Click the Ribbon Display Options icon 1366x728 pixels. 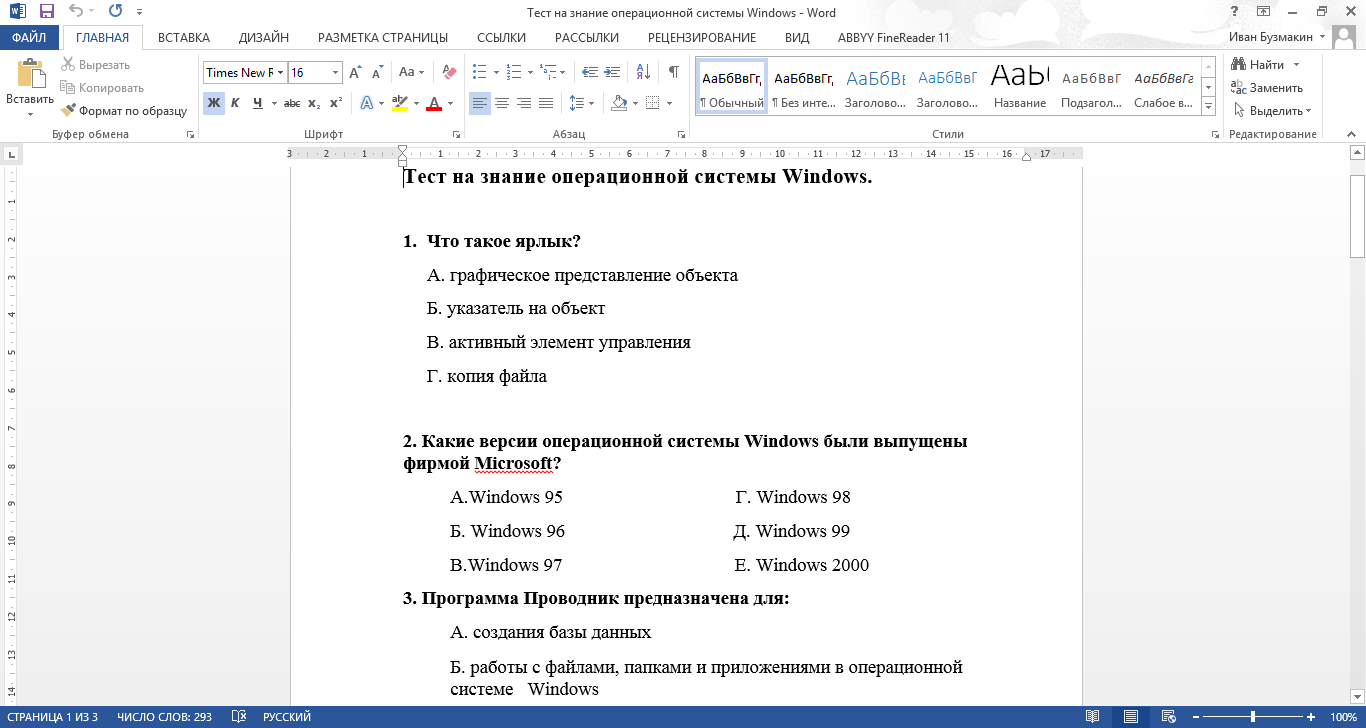1264,12
